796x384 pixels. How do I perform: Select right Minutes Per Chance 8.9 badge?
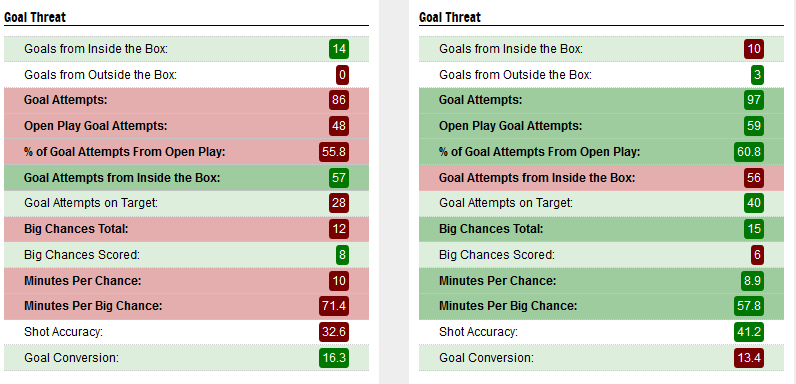click(x=752, y=280)
